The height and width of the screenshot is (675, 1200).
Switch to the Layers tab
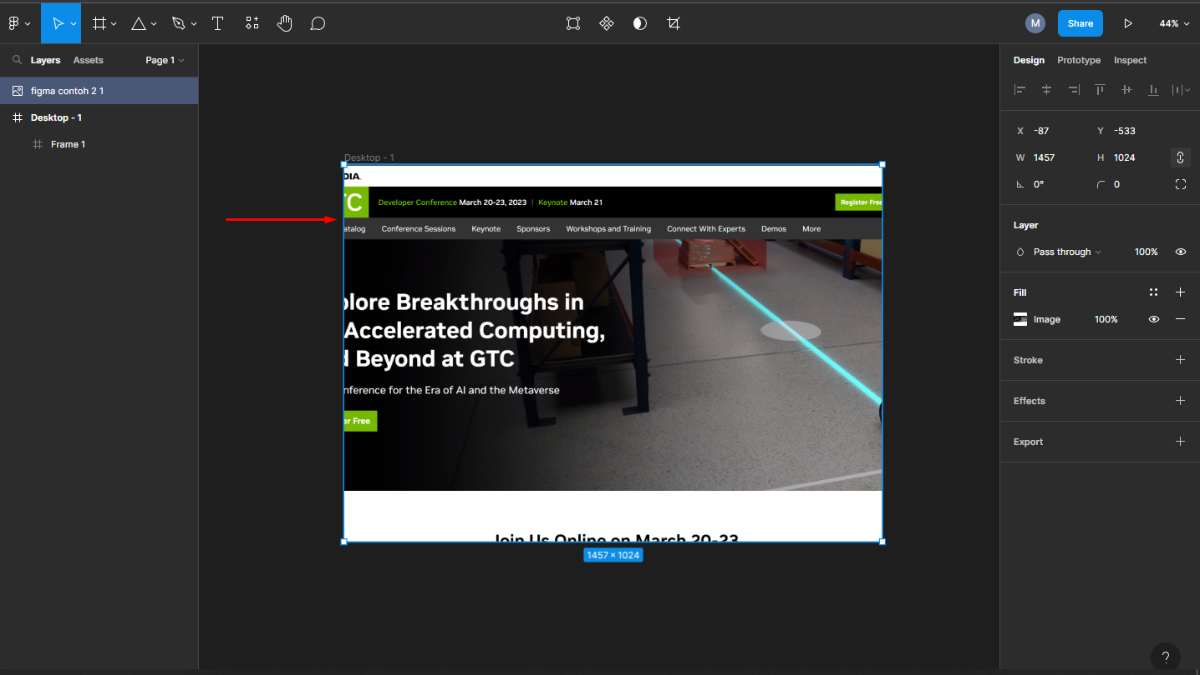click(x=45, y=60)
